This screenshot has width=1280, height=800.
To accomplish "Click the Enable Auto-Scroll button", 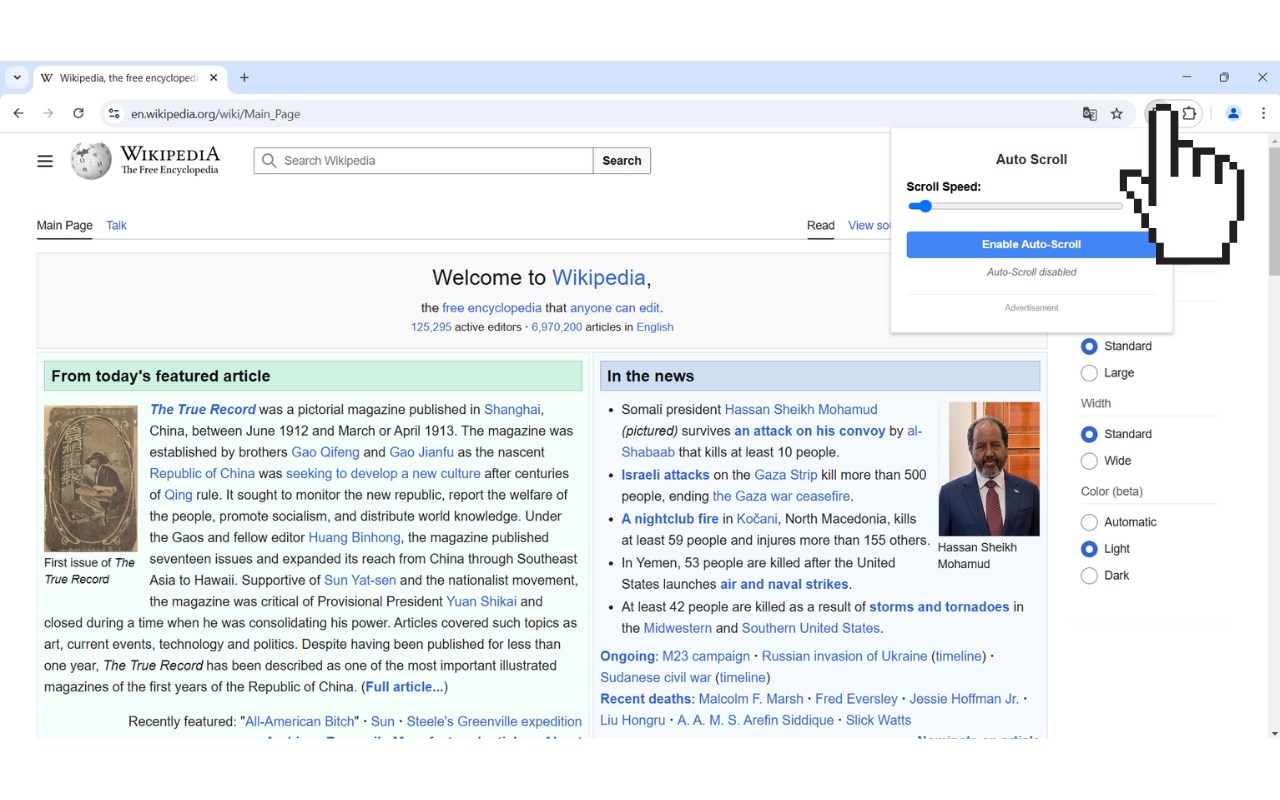I will pyautogui.click(x=1031, y=244).
